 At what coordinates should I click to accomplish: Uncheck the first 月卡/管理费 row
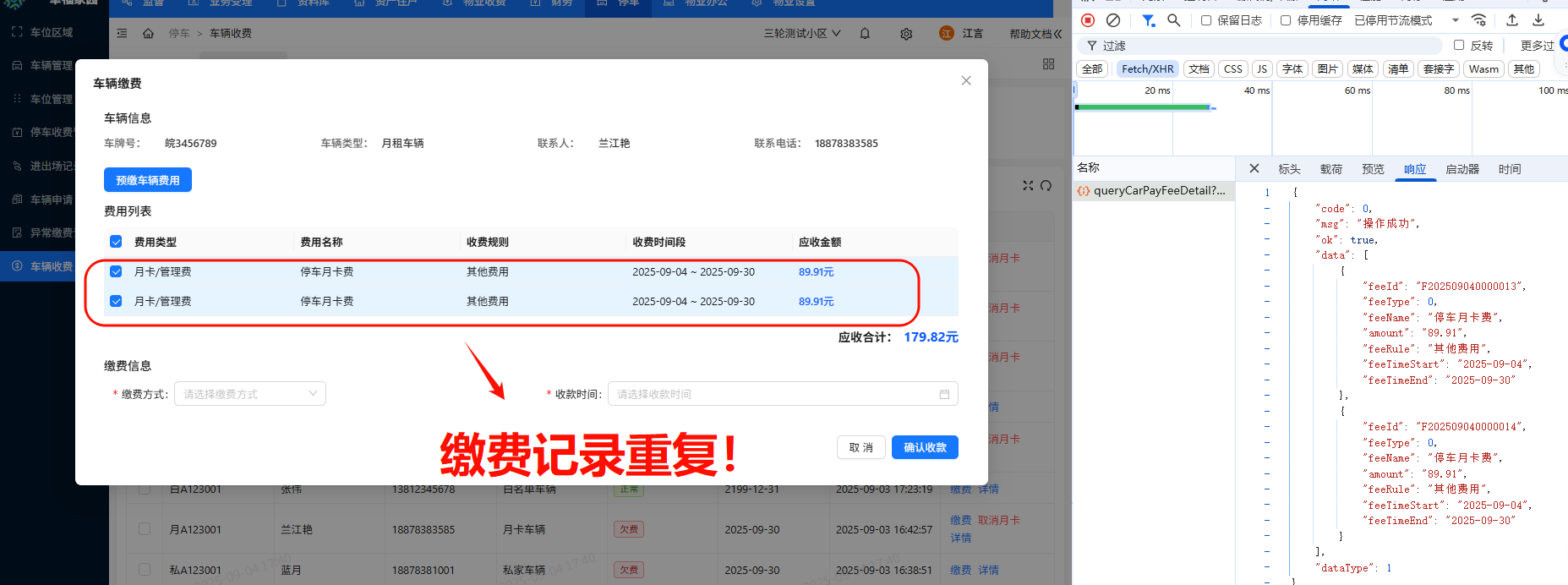click(116, 272)
